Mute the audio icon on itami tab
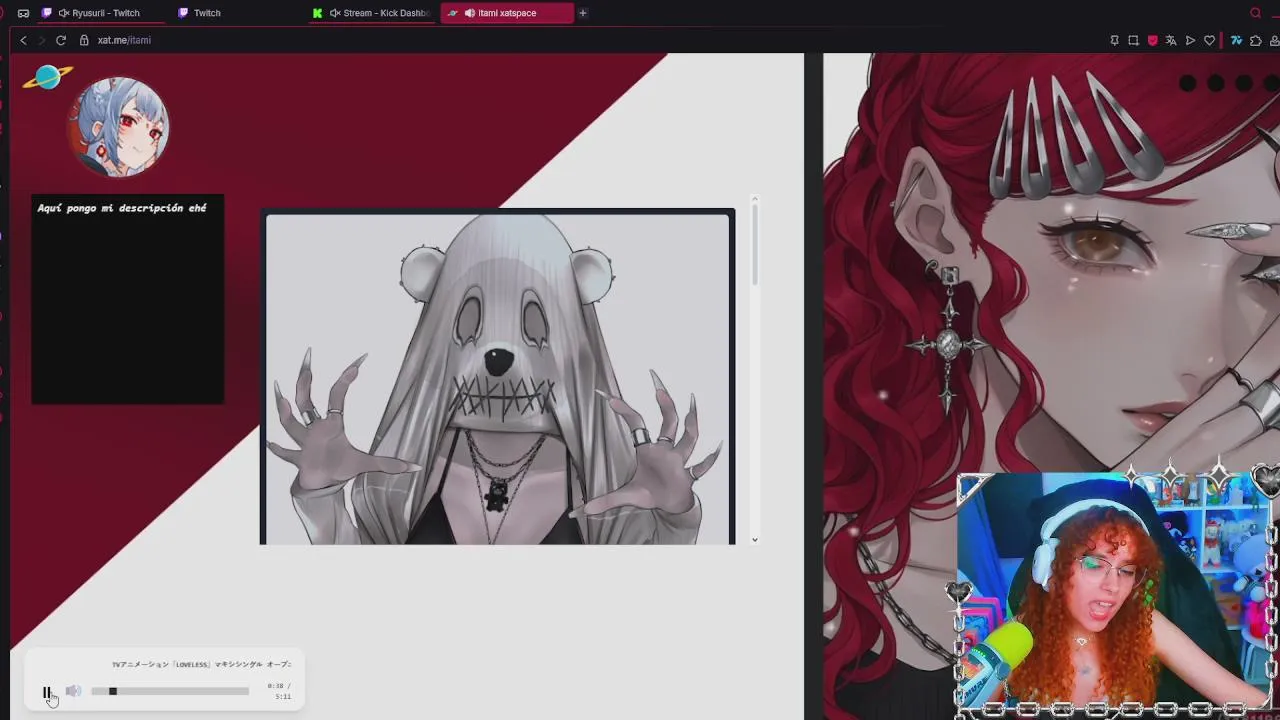 pyautogui.click(x=470, y=13)
